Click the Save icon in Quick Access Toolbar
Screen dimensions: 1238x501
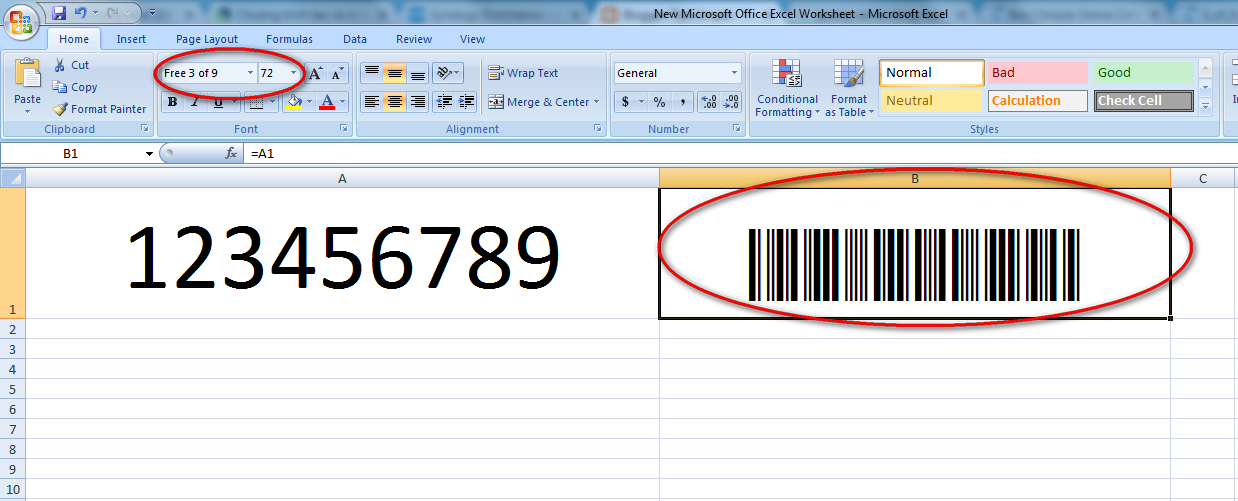point(59,13)
